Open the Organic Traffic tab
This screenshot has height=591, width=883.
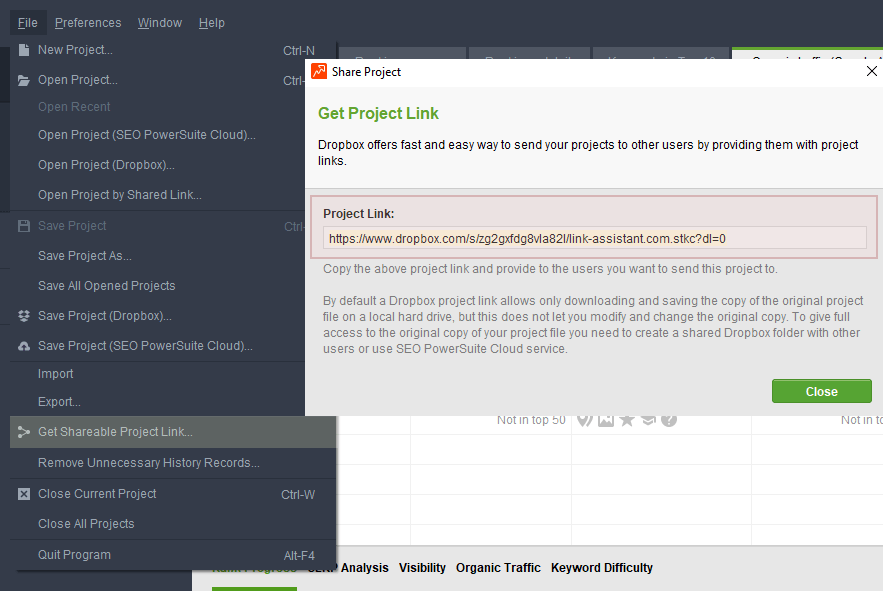click(498, 568)
